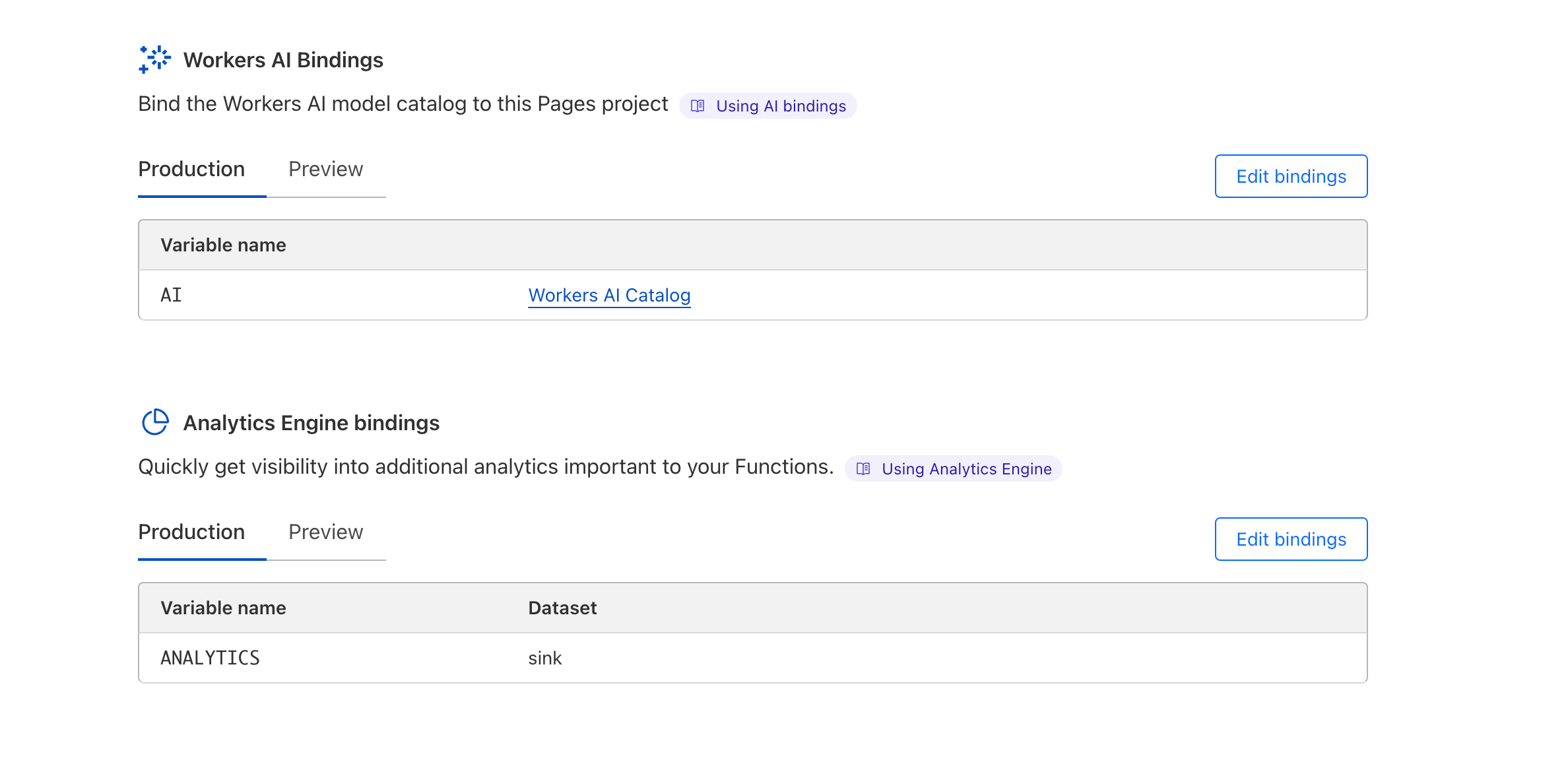Click the Workers AI Bindings heading
The image size is (1568, 772).
[283, 60]
